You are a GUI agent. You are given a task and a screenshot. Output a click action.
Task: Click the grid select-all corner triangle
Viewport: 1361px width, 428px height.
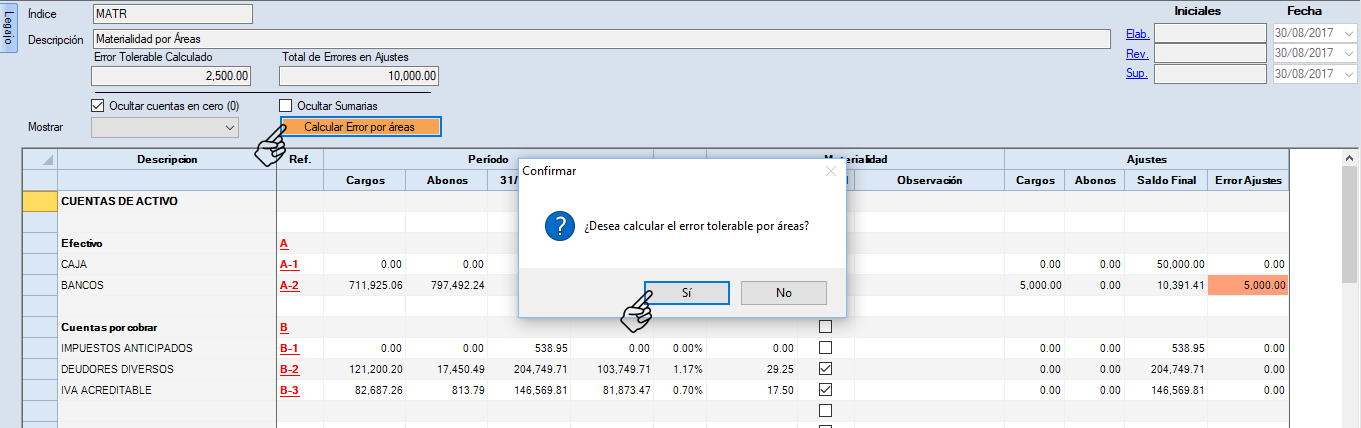point(40,160)
